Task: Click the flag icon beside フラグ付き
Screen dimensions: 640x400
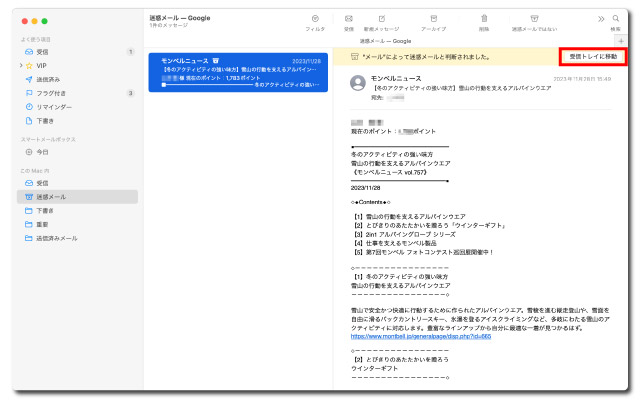Action: point(29,93)
